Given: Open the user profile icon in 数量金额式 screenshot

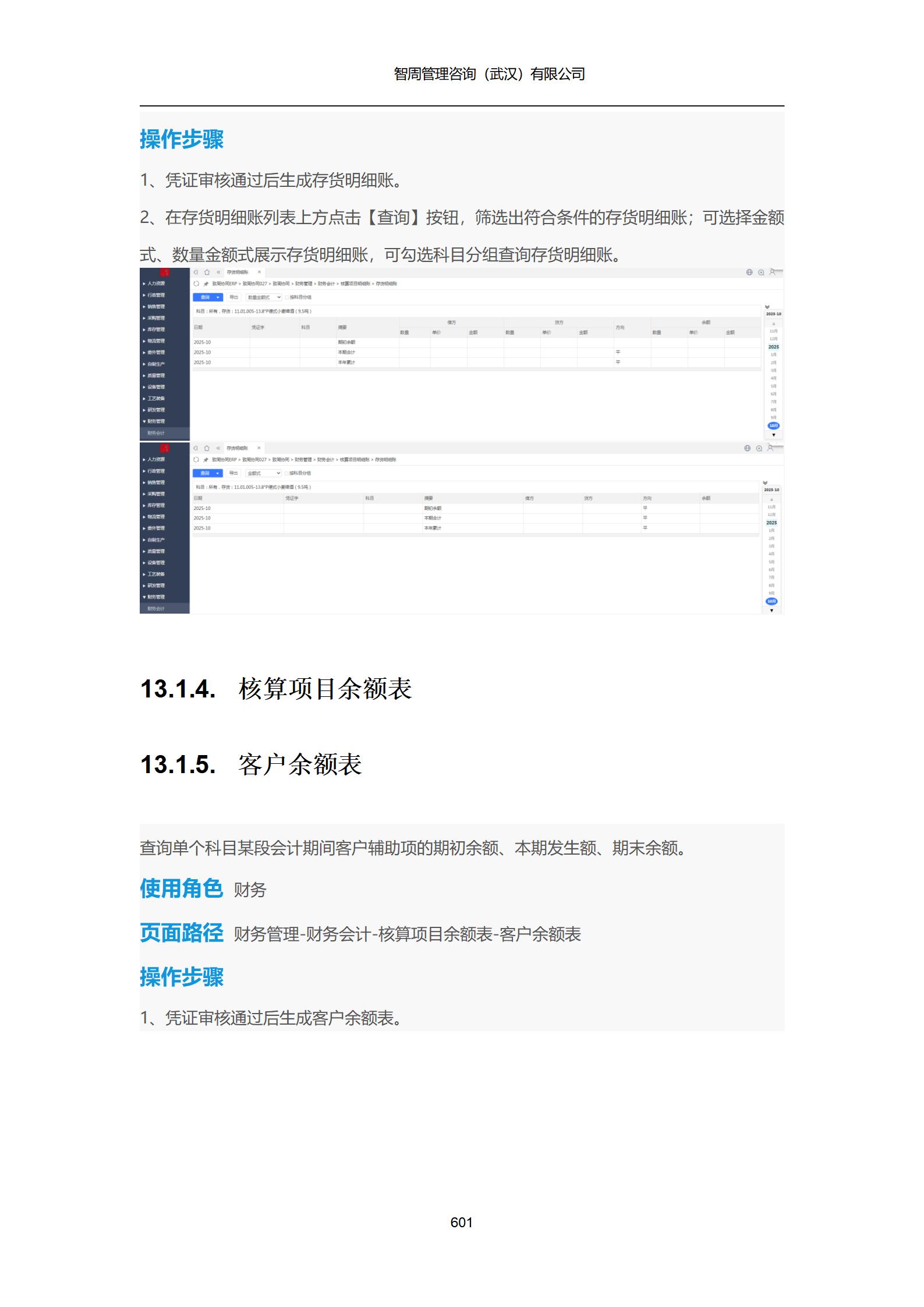Looking at the screenshot, I should [773, 272].
